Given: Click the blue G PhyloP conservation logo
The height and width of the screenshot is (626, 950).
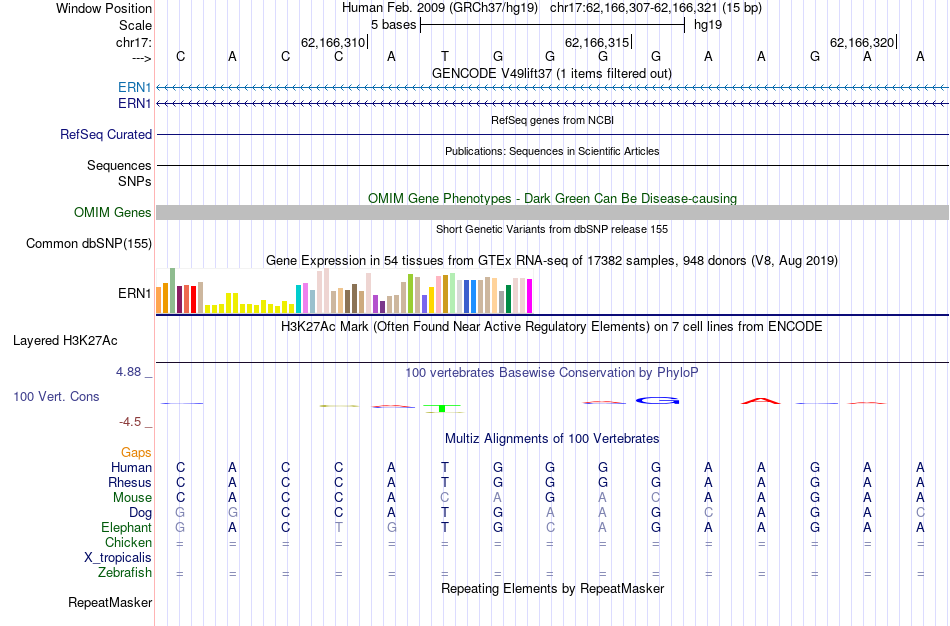Looking at the screenshot, I should [x=658, y=401].
